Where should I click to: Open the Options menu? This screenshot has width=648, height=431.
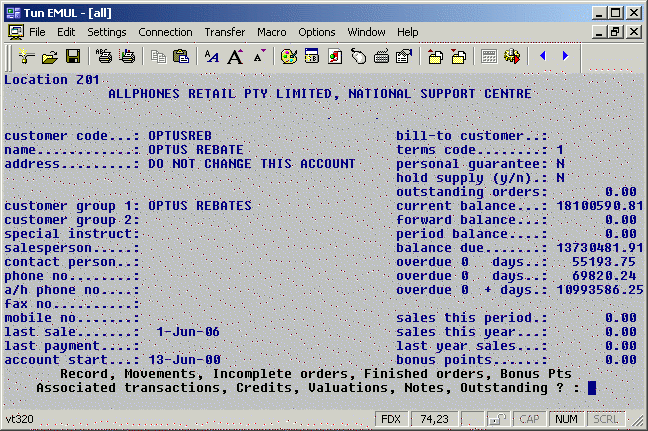(x=317, y=32)
